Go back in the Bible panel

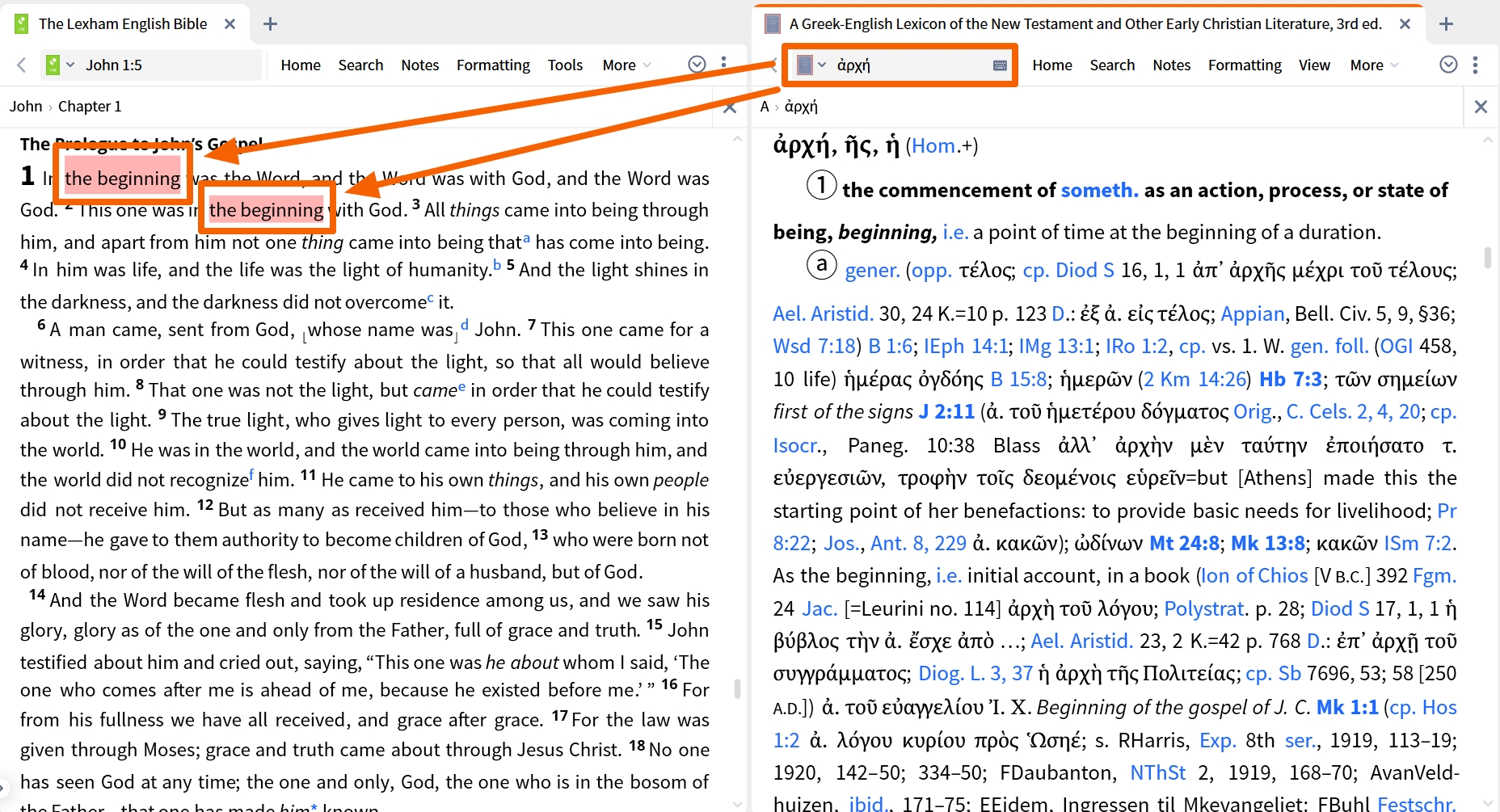click(22, 65)
